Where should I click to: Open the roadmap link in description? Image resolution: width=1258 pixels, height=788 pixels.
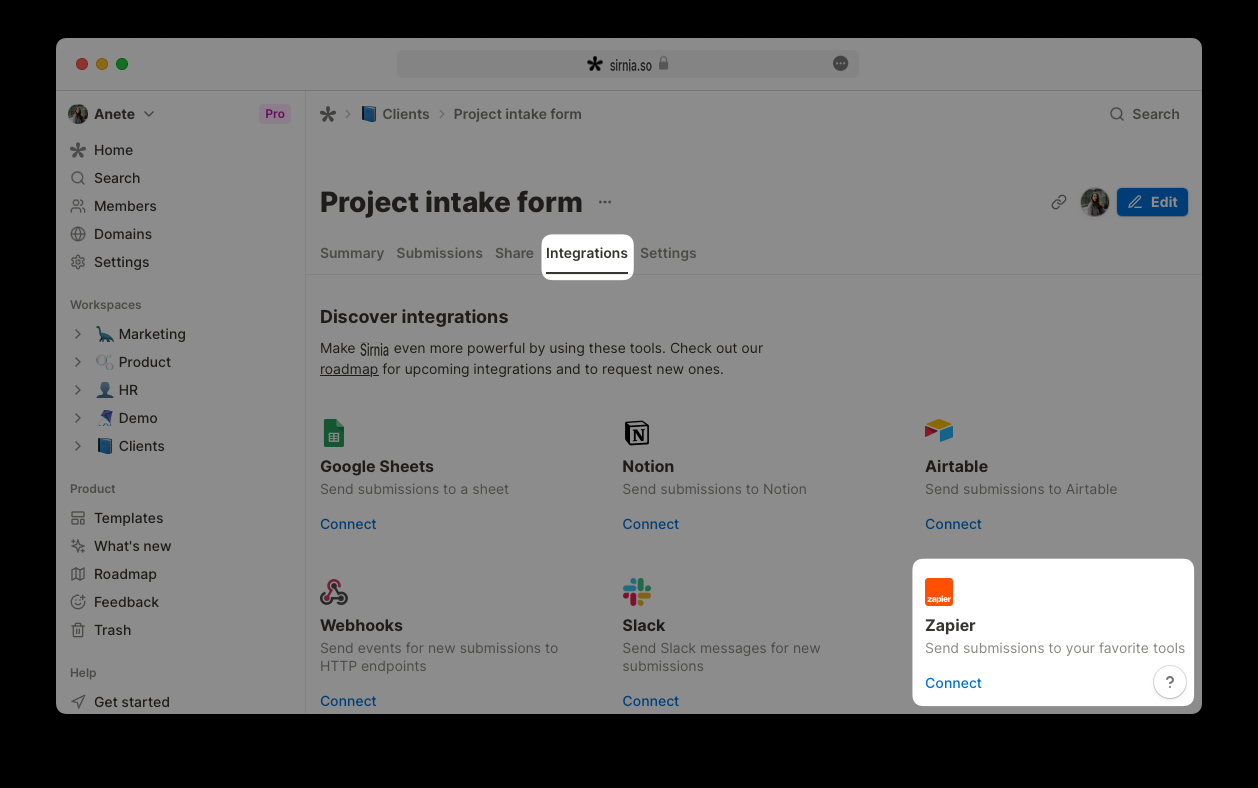click(349, 369)
